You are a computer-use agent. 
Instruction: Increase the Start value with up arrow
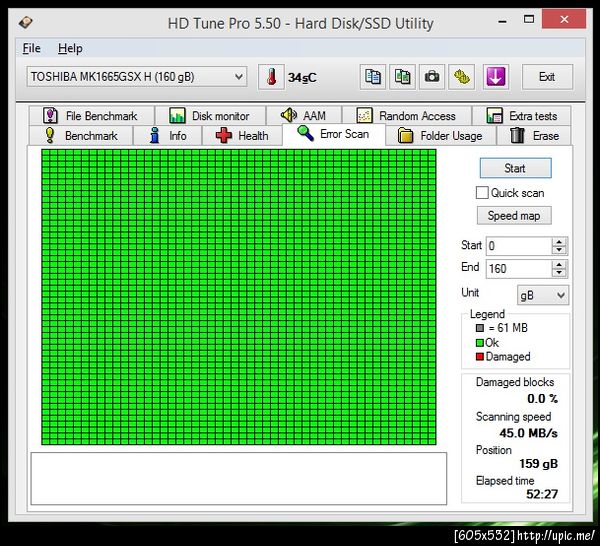pyautogui.click(x=559, y=242)
